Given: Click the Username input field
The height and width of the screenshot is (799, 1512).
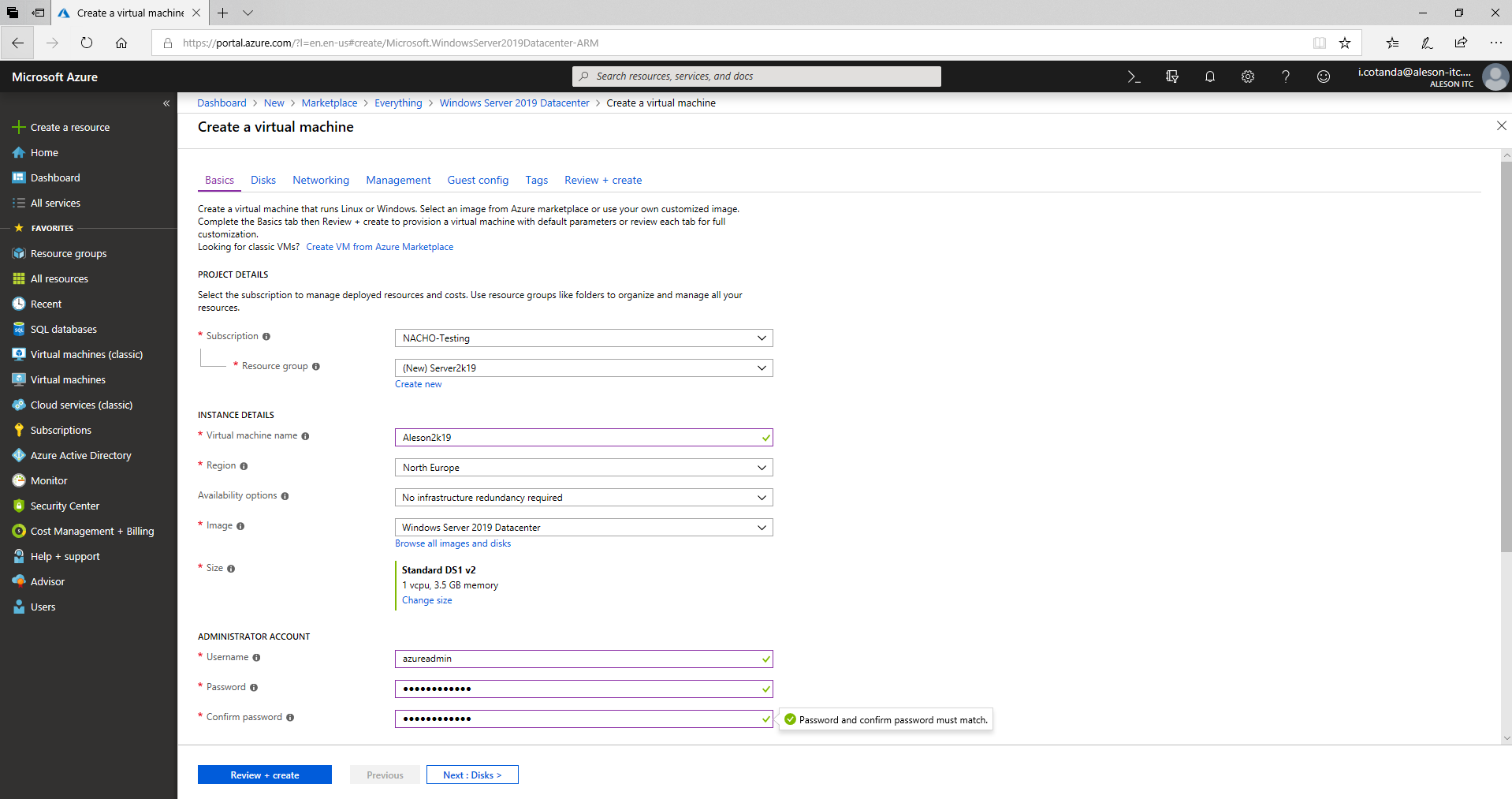Looking at the screenshot, I should point(583,659).
